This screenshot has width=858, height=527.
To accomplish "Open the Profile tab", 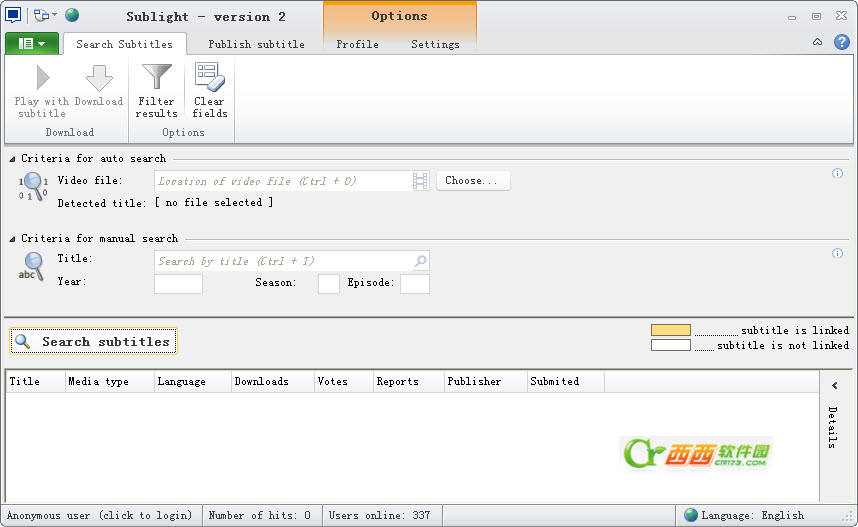I will tap(357, 44).
